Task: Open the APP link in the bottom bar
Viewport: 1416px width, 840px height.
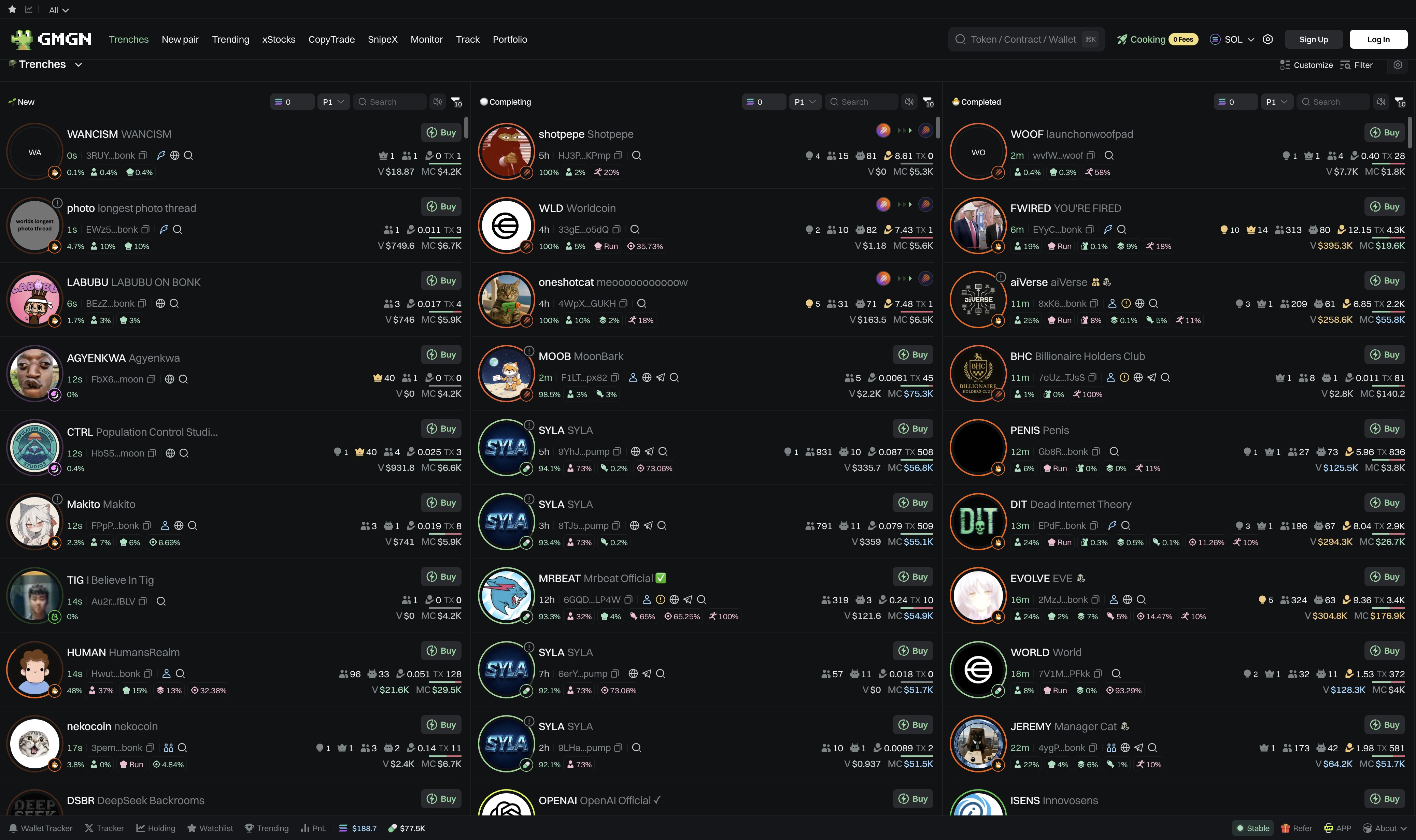Action: pos(1337,828)
